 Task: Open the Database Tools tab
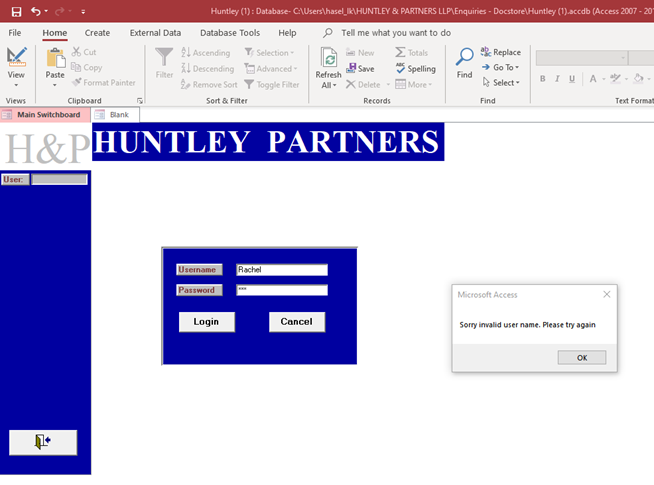pos(230,33)
